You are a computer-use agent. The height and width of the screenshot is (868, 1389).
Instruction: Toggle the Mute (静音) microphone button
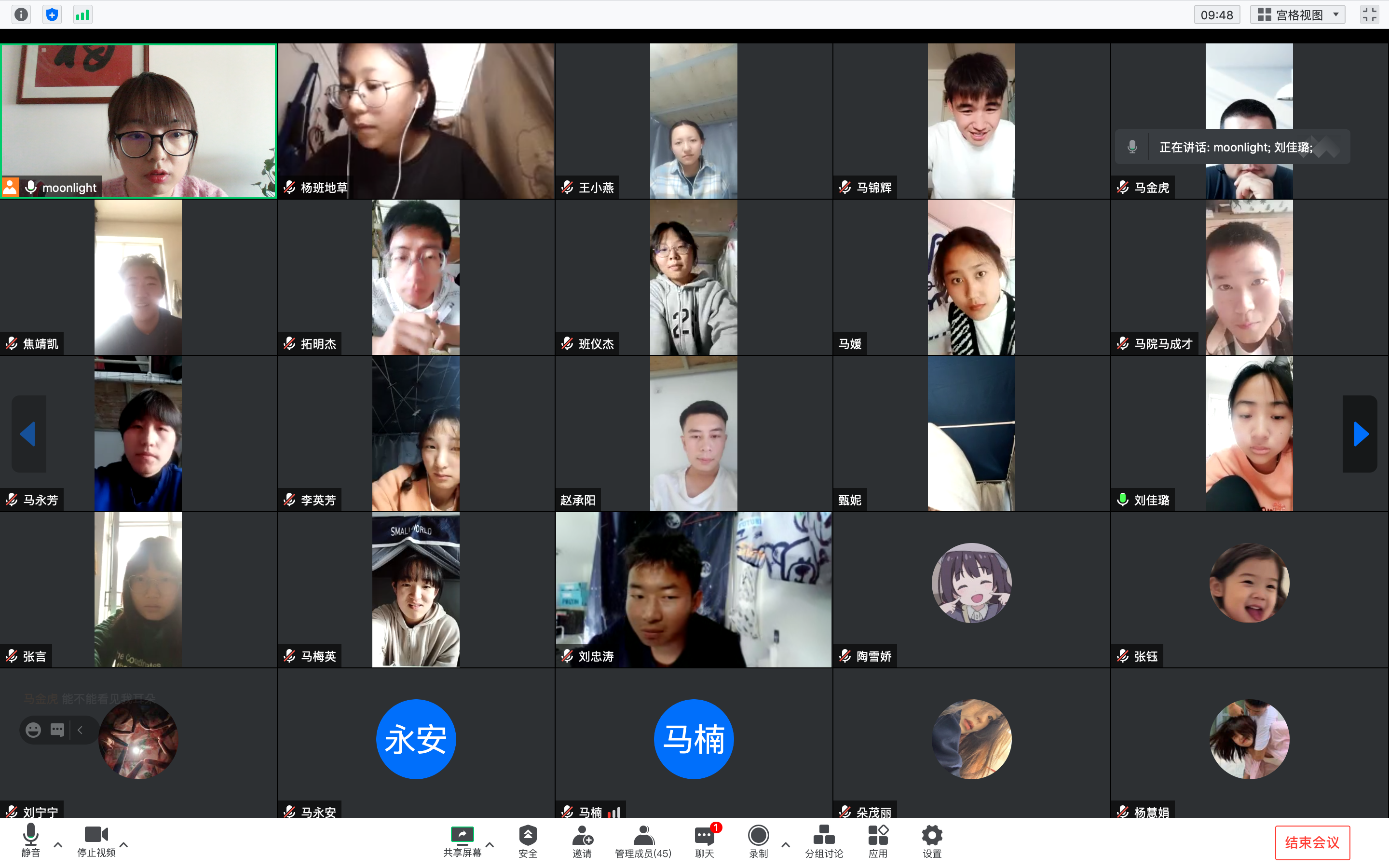click(30, 835)
